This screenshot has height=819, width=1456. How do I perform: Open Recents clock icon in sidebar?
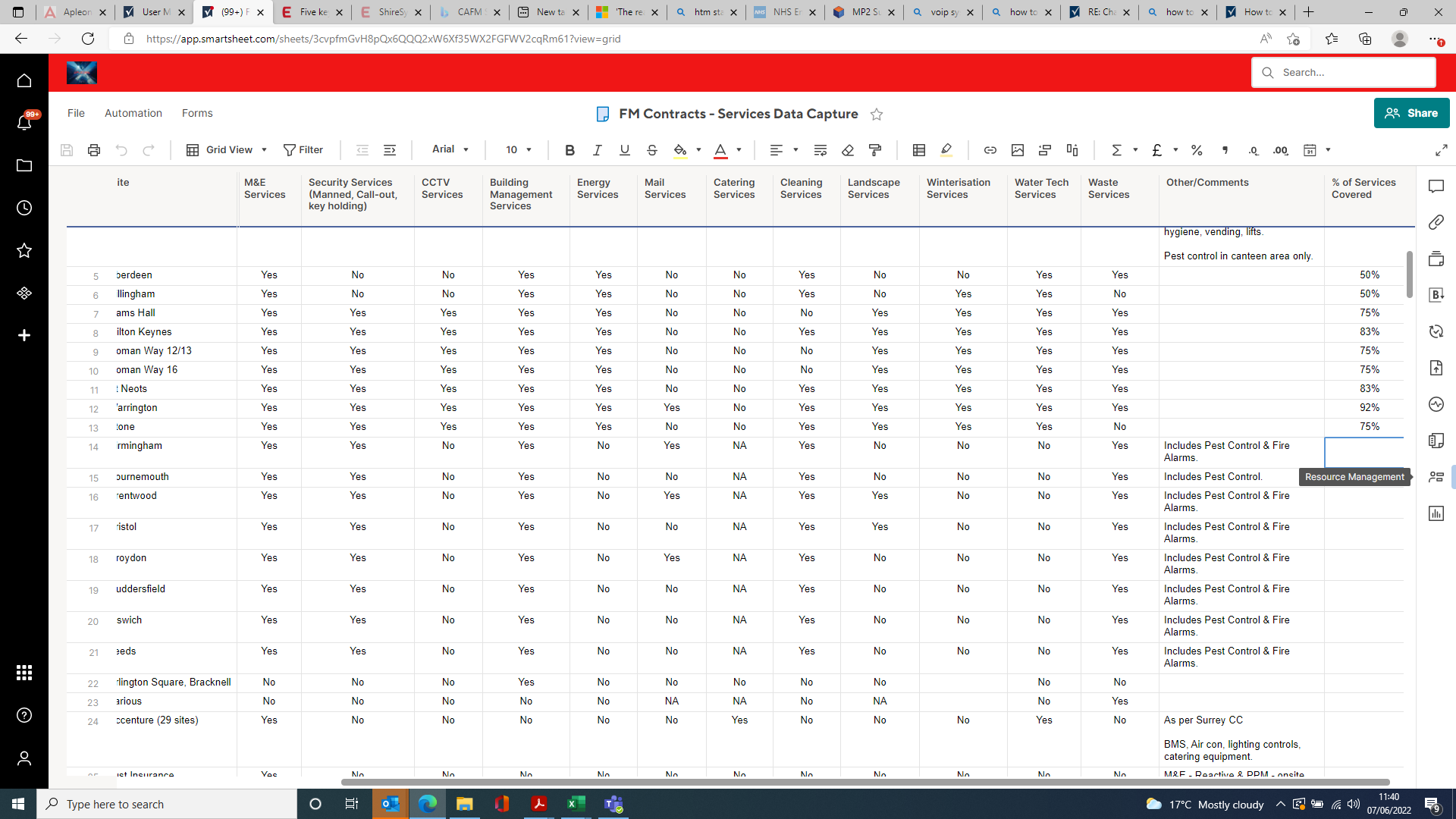click(24, 208)
